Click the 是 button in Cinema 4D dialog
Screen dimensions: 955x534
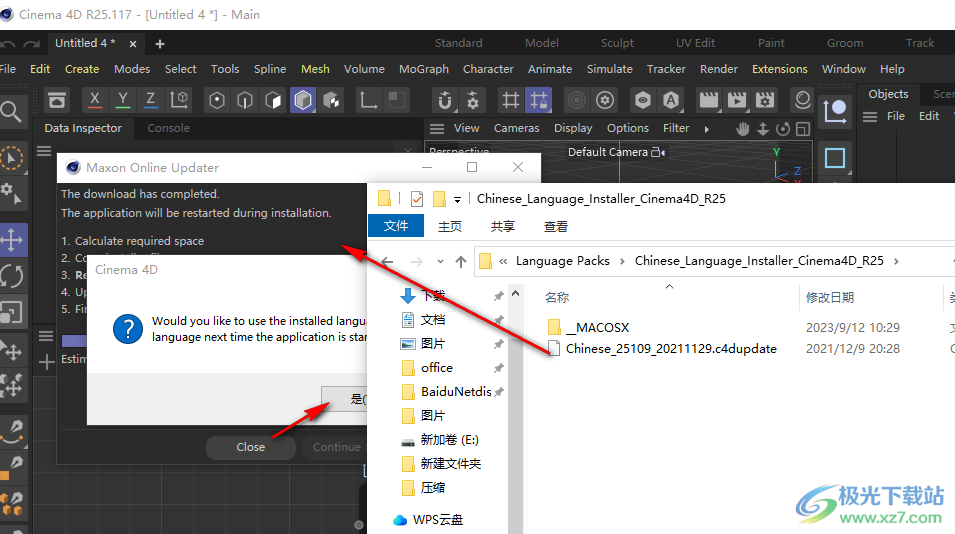point(345,399)
